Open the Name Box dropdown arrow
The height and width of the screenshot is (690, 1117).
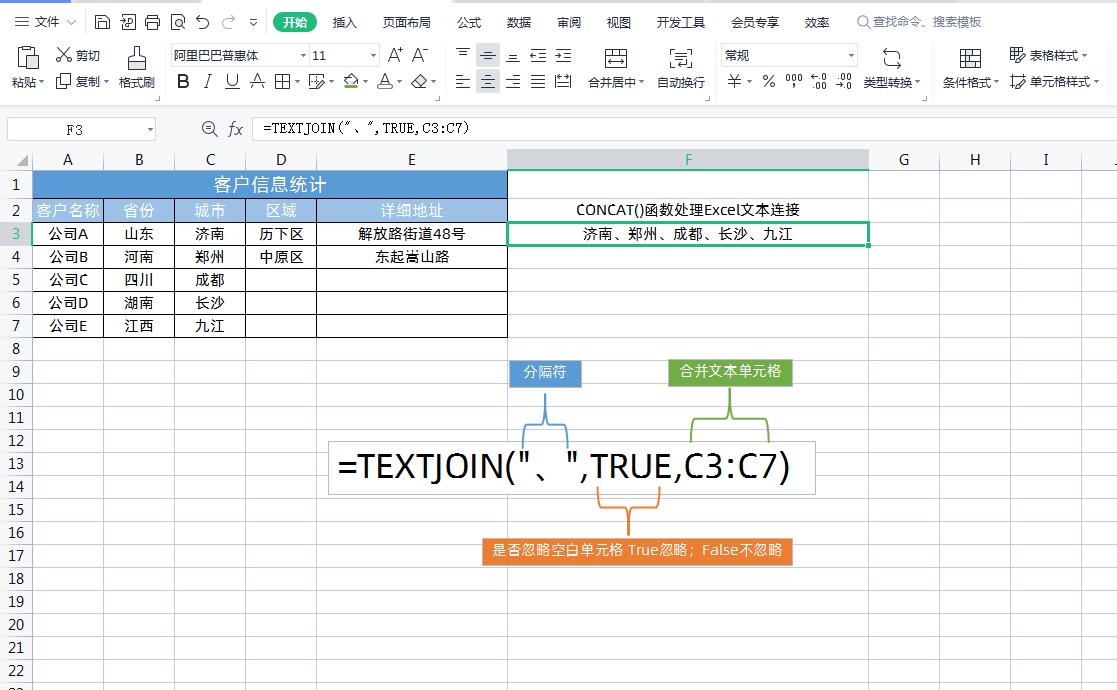click(x=150, y=129)
